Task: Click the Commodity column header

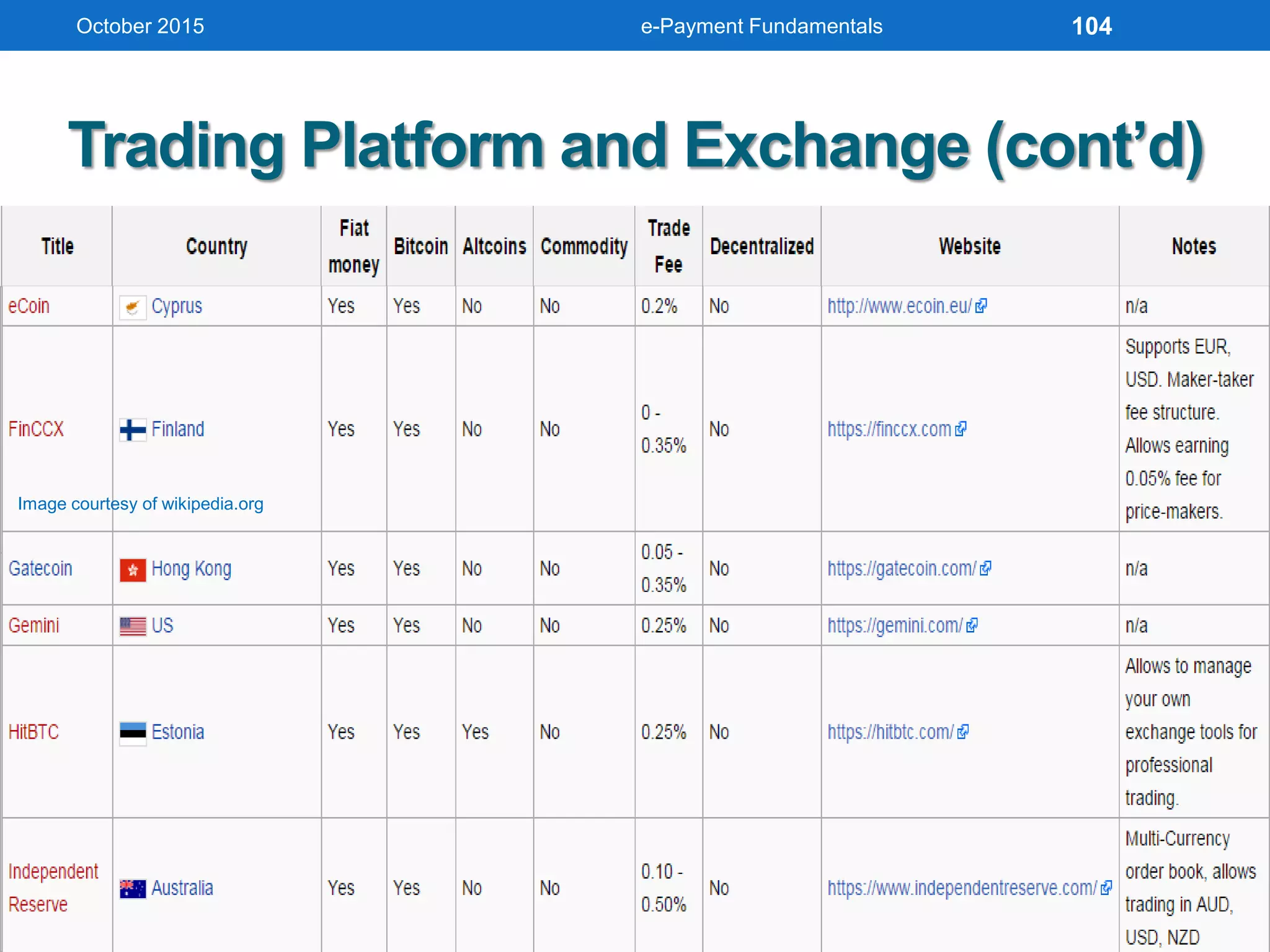Action: pyautogui.click(x=584, y=247)
